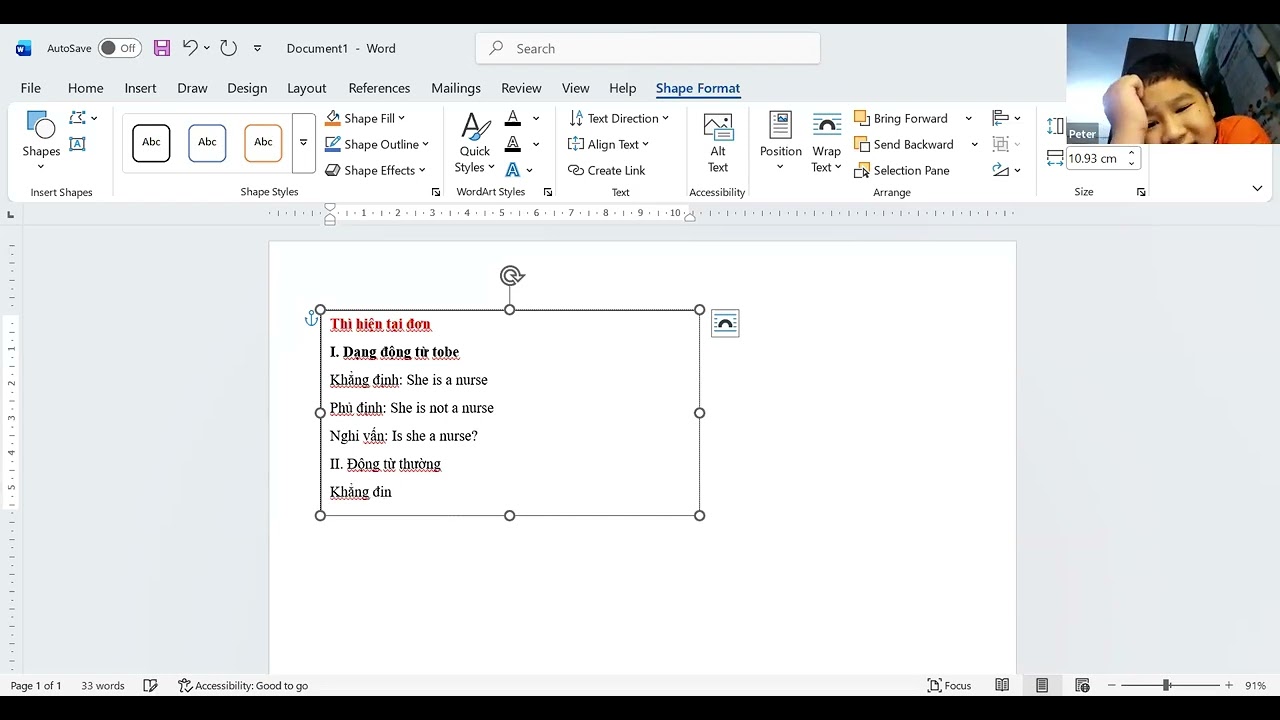This screenshot has width=1280, height=720.
Task: Switch to Read Mode view
Action: coord(1002,685)
